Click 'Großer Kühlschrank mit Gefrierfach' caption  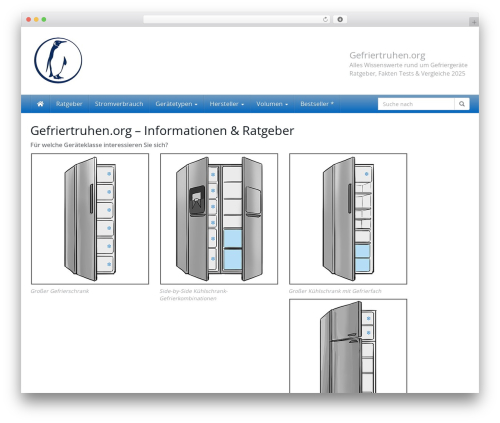[x=335, y=291]
